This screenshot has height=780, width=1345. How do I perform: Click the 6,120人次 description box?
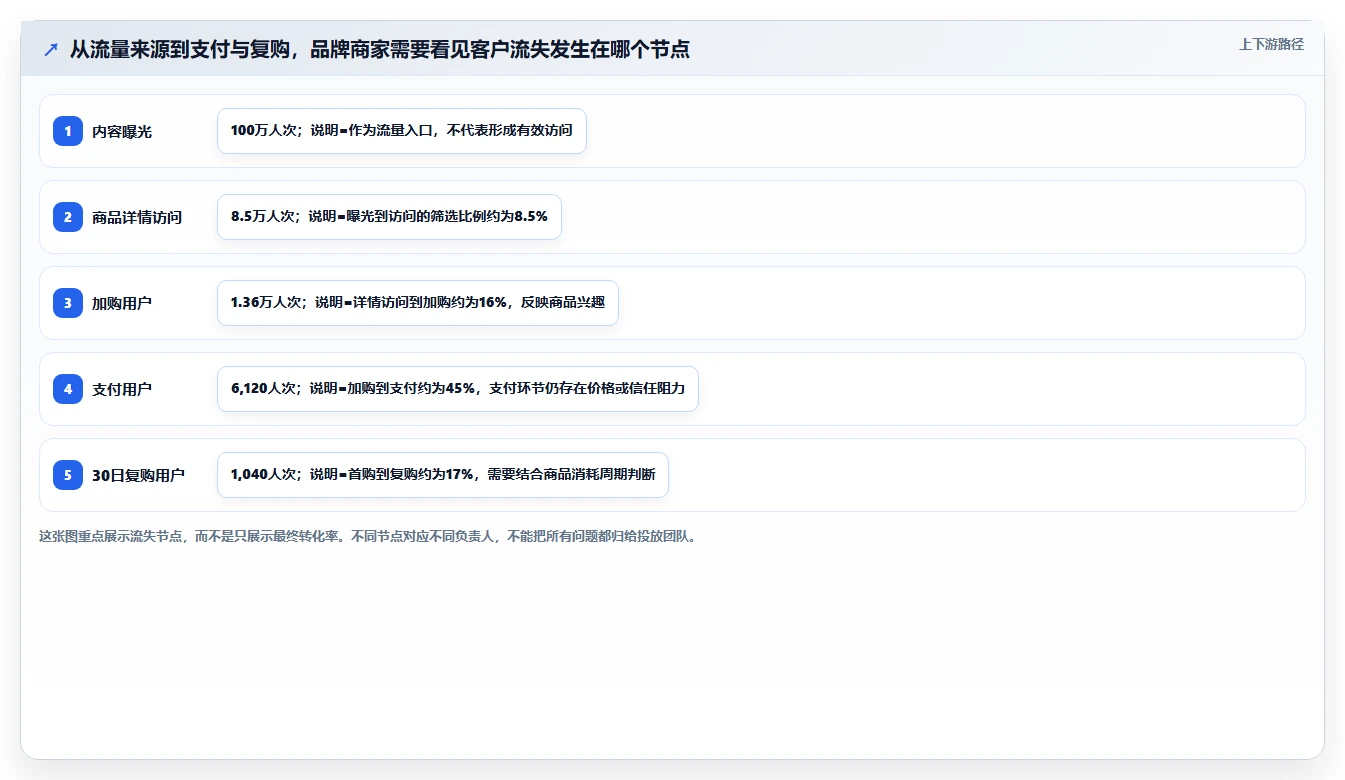[x=458, y=389]
